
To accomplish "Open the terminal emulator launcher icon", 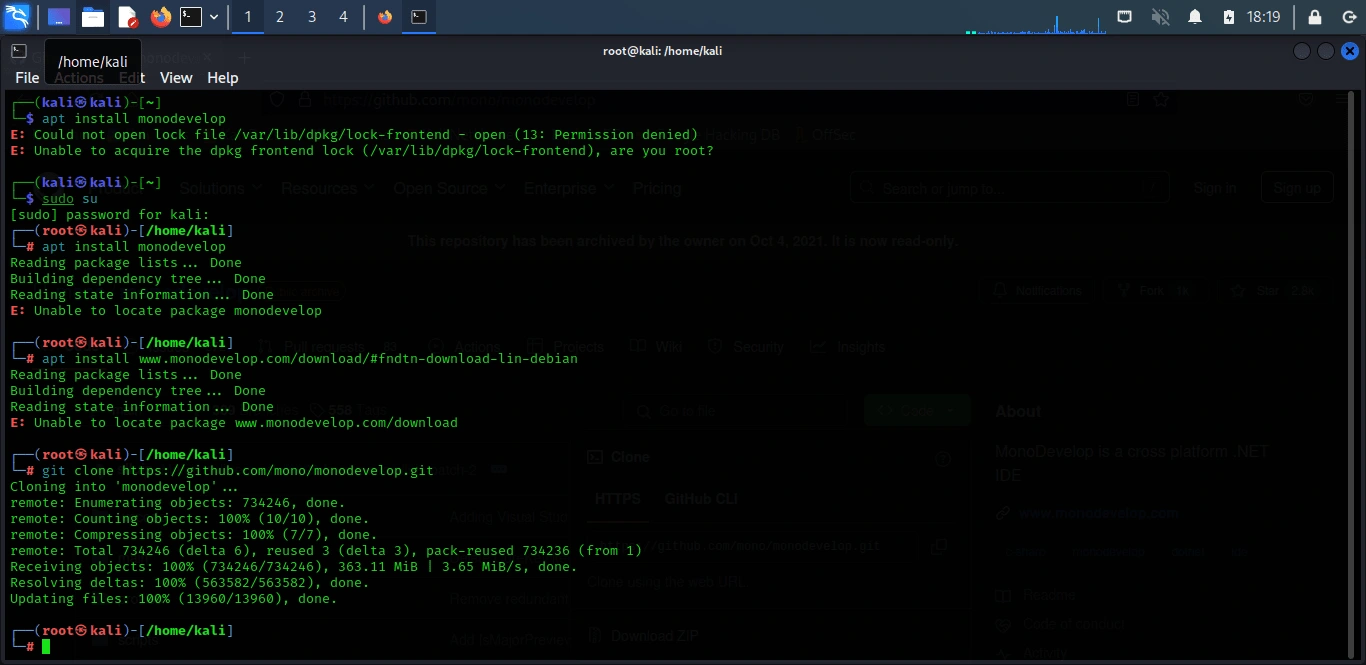I will click(191, 17).
